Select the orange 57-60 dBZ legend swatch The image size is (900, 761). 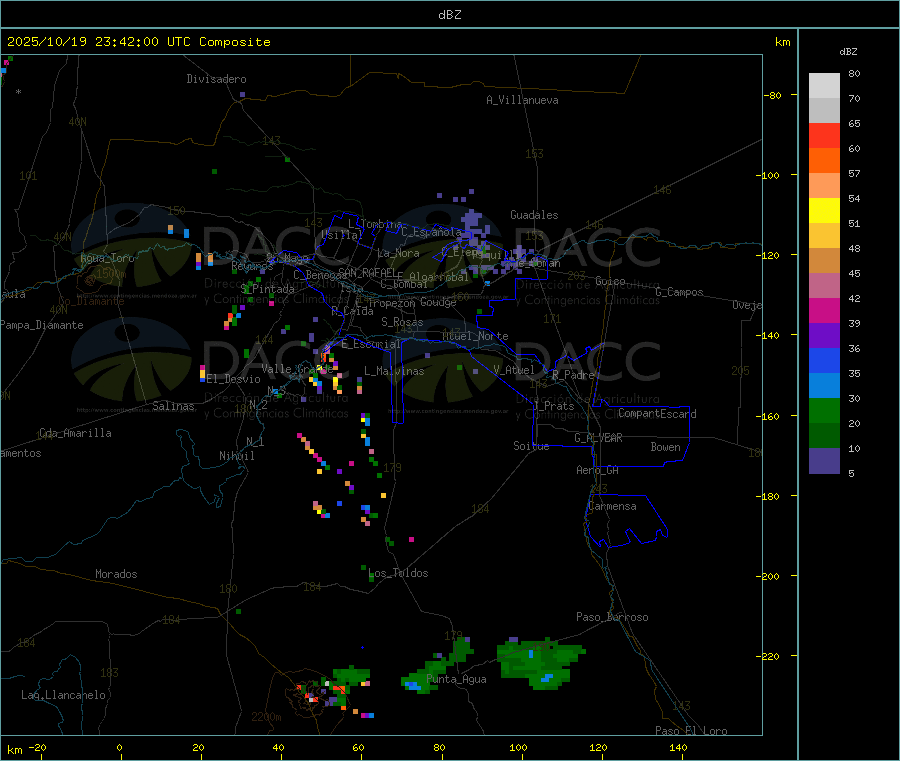(x=824, y=161)
